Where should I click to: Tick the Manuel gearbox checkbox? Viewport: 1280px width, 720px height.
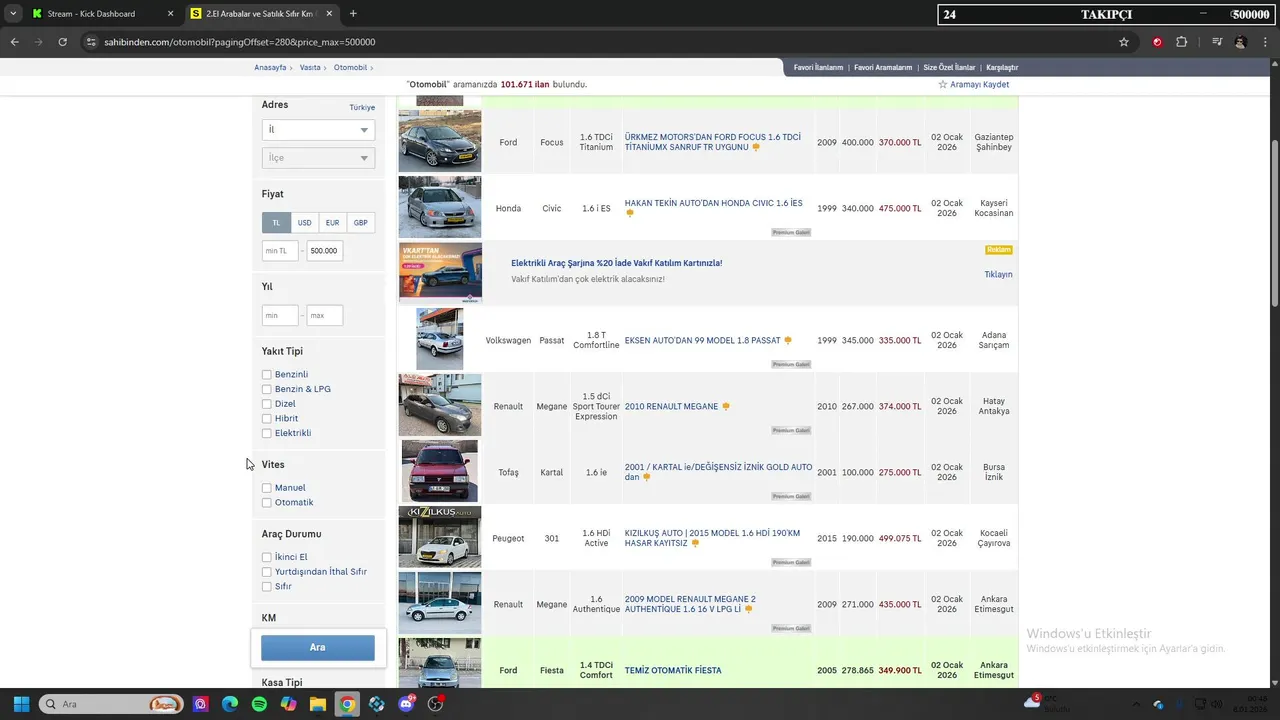click(267, 488)
